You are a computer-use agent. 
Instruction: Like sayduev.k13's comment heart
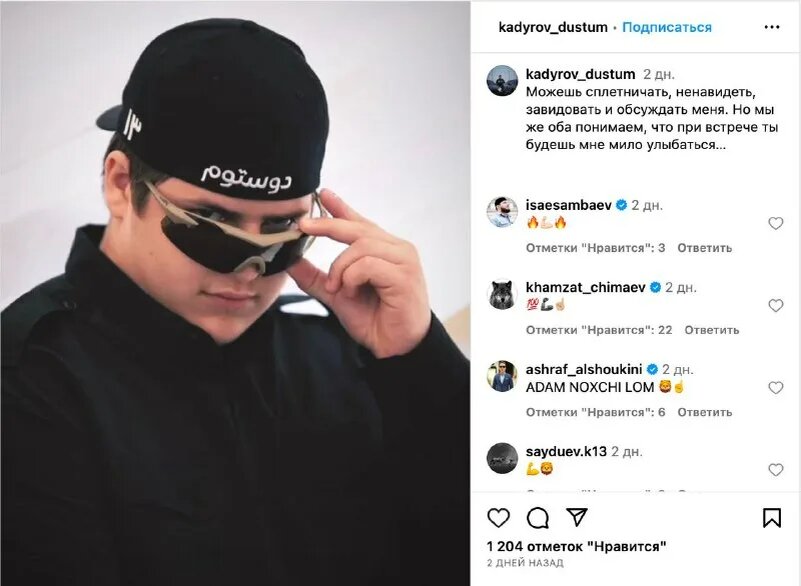[775, 470]
